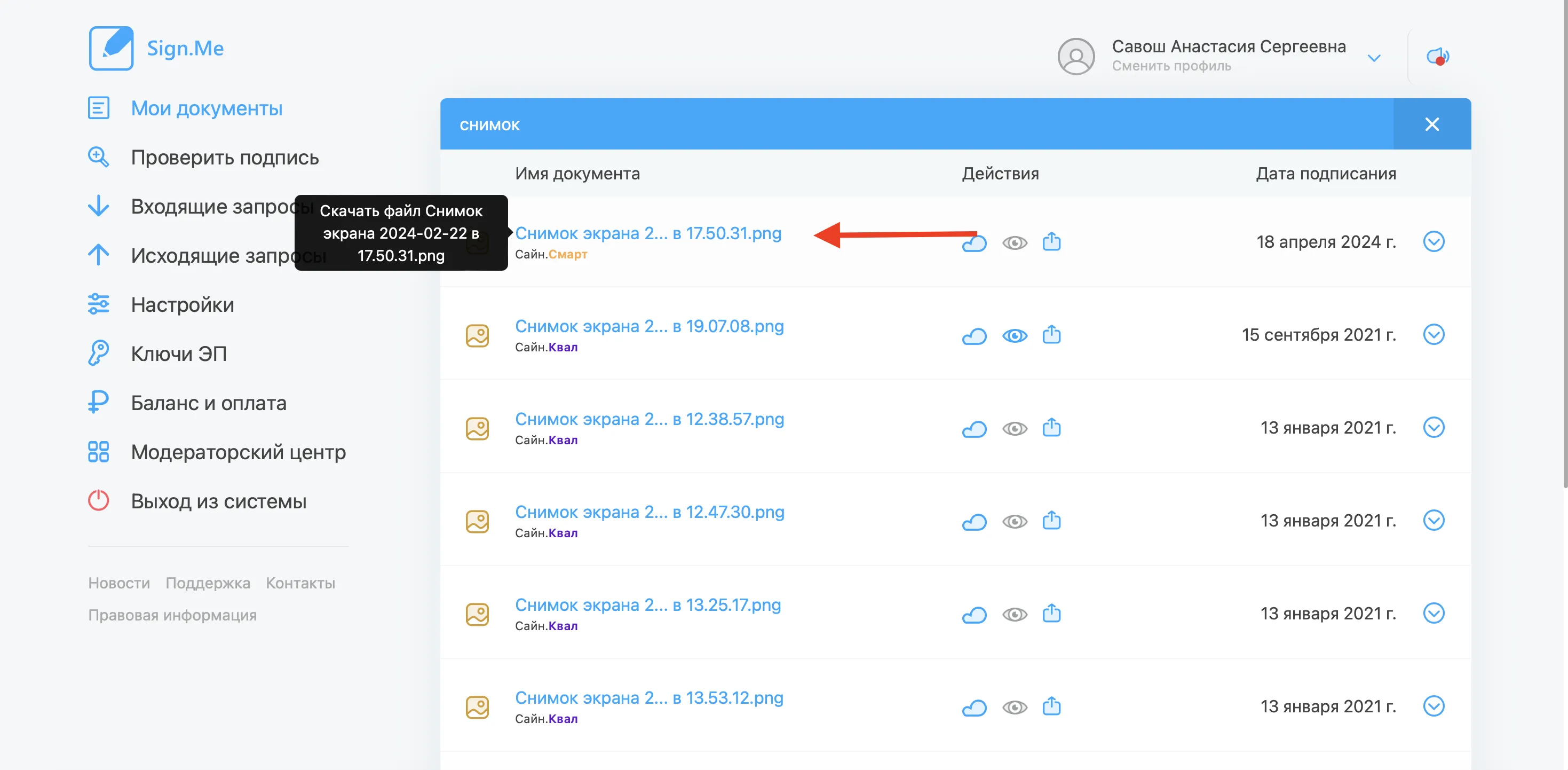Click image file icon for 13.53.12.png
1568x770 pixels.
pyautogui.click(x=477, y=707)
